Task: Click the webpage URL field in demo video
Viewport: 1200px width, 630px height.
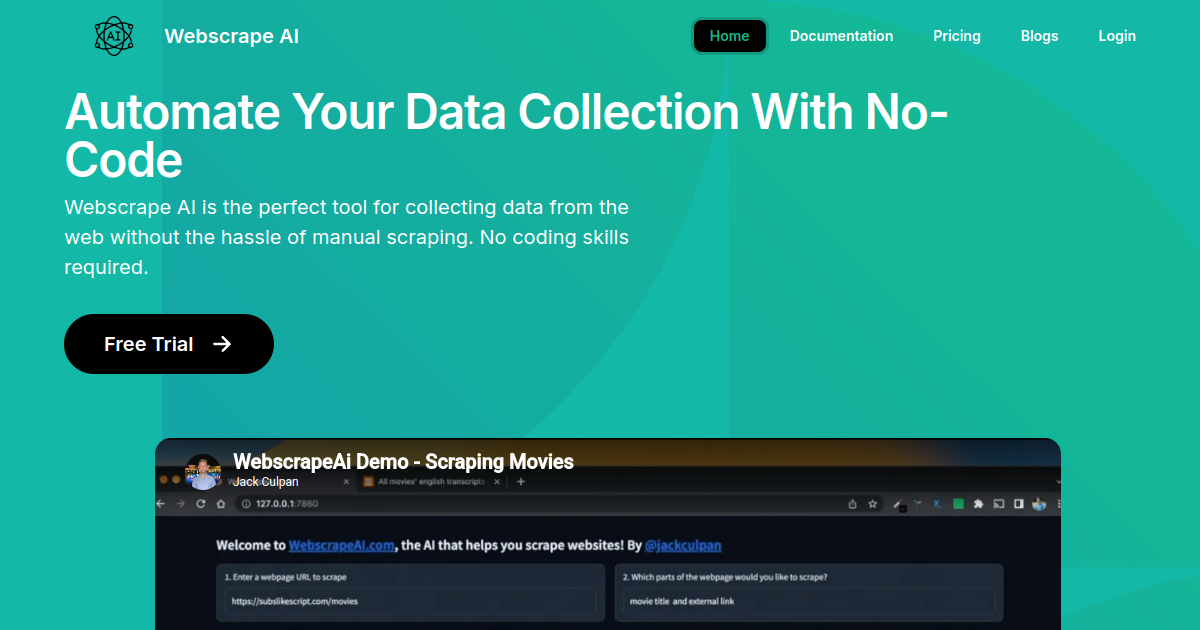Action: click(411, 601)
